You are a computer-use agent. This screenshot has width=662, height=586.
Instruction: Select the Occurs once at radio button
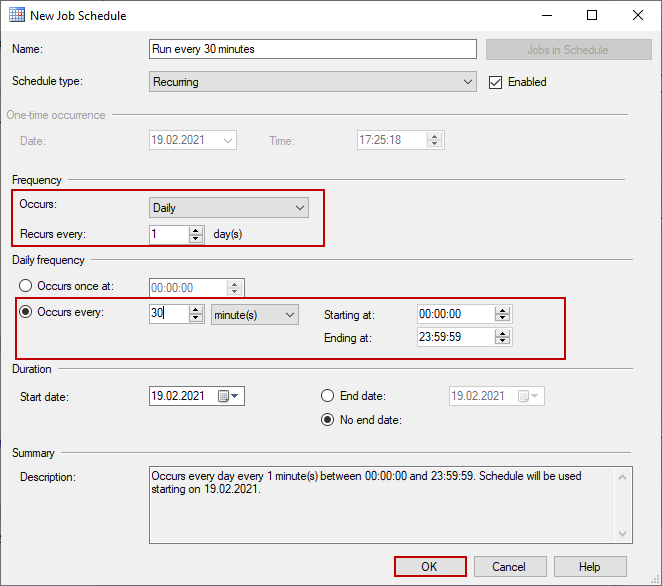pos(25,286)
